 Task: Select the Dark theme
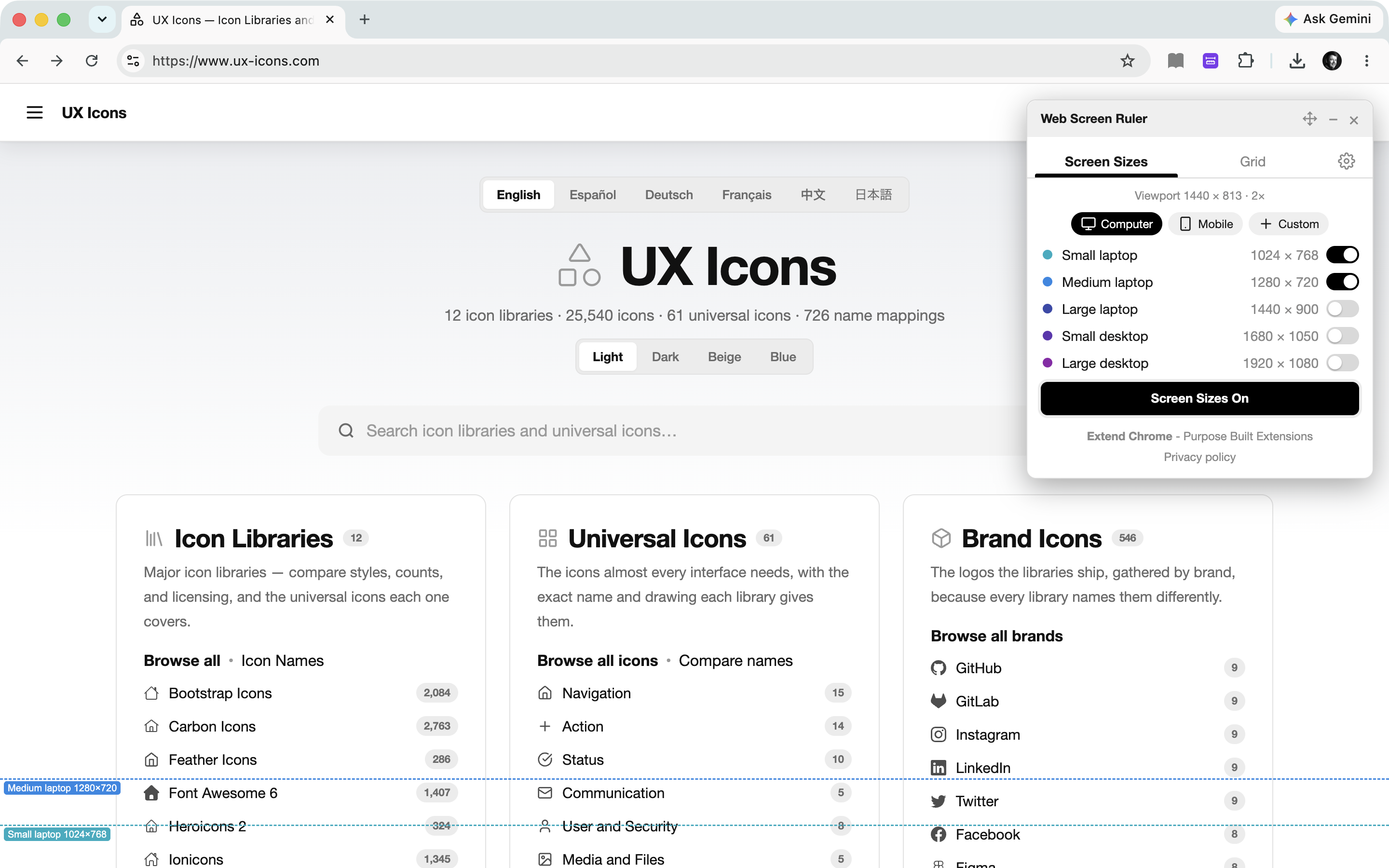[x=665, y=356]
